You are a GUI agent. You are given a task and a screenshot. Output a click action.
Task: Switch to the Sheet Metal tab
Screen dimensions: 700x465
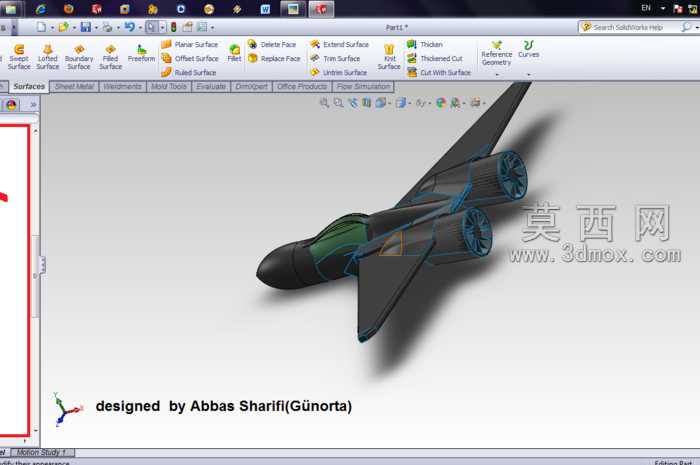pyautogui.click(x=74, y=87)
